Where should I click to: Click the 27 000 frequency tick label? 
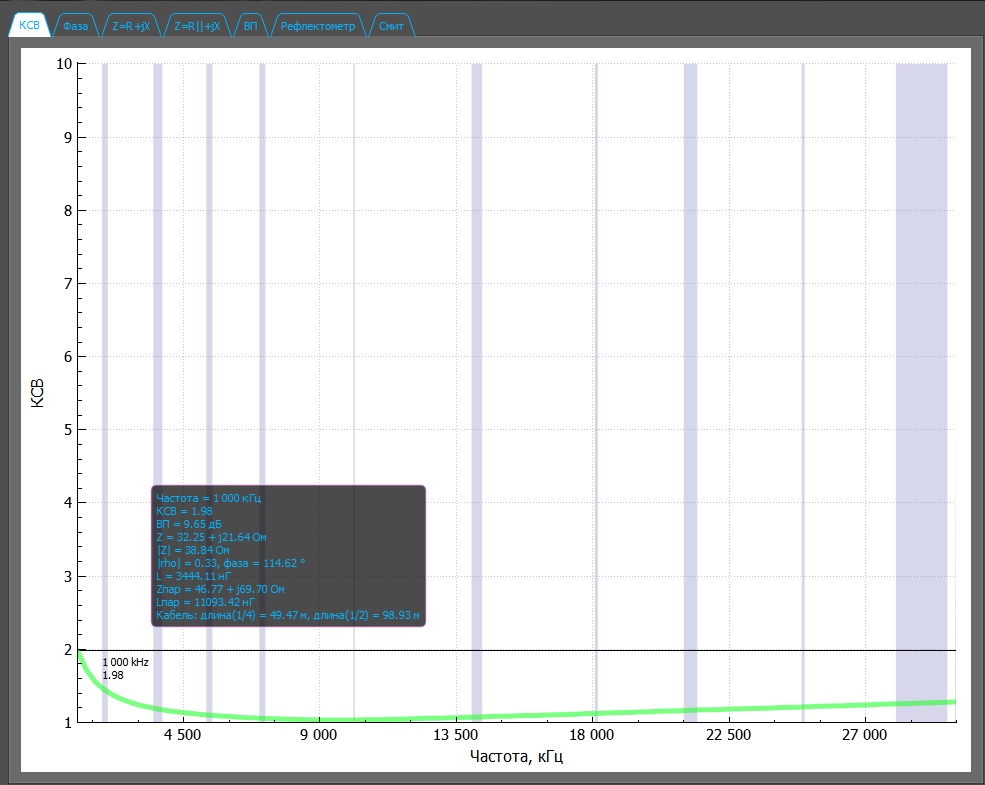point(864,737)
